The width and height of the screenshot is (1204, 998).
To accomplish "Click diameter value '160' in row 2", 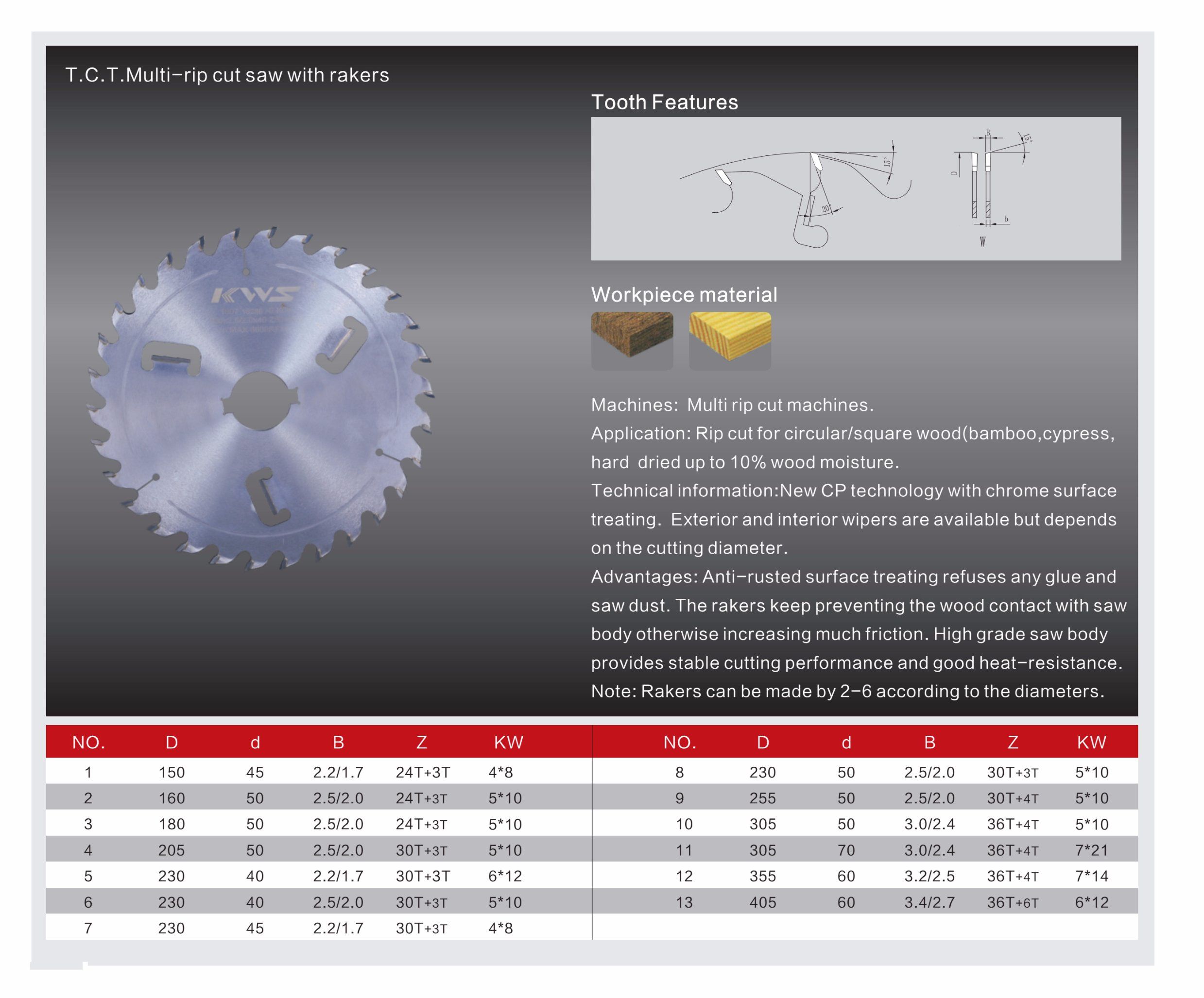I will coord(172,798).
